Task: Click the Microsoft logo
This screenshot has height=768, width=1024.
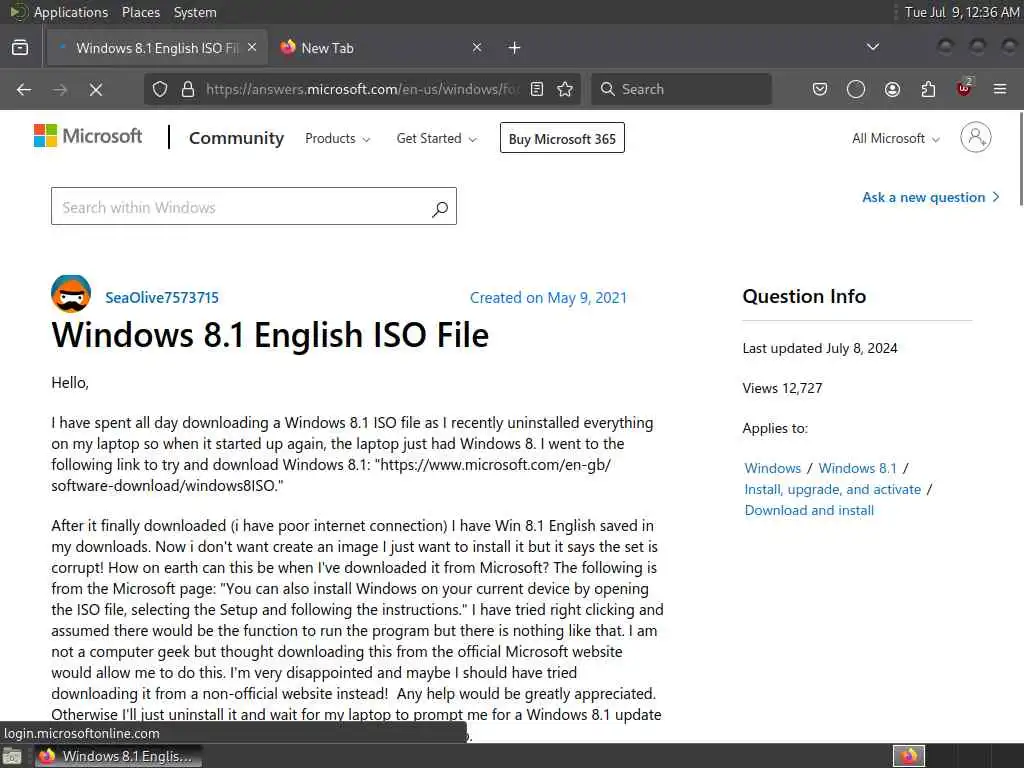Action: point(88,136)
